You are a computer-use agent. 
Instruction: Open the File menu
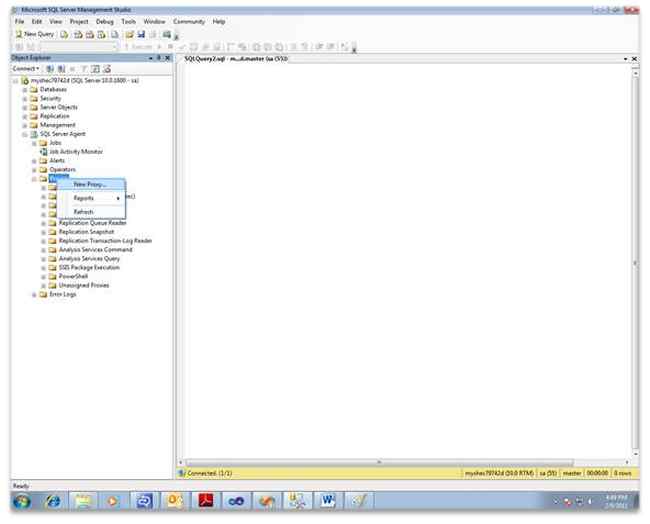pyautogui.click(x=19, y=21)
